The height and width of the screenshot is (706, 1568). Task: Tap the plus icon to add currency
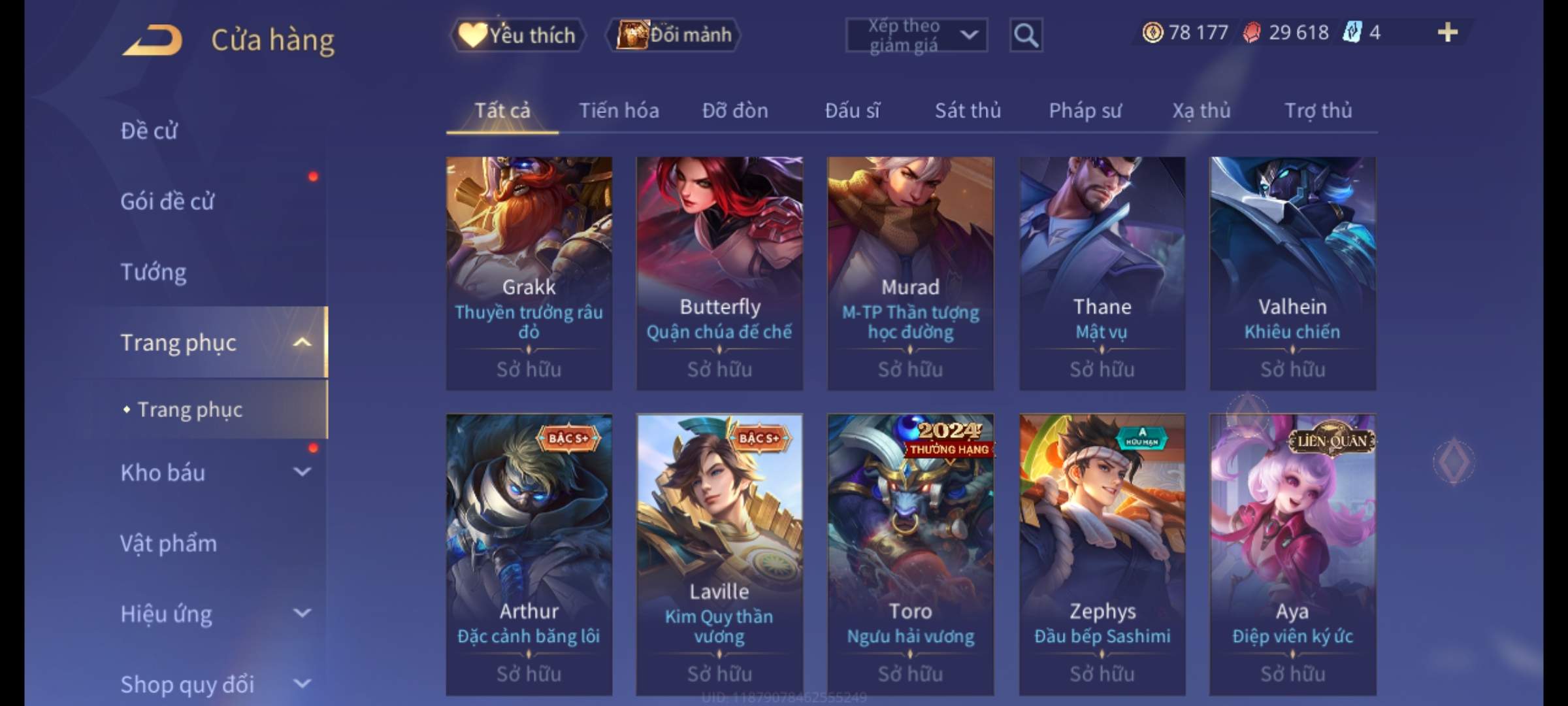pyautogui.click(x=1448, y=33)
